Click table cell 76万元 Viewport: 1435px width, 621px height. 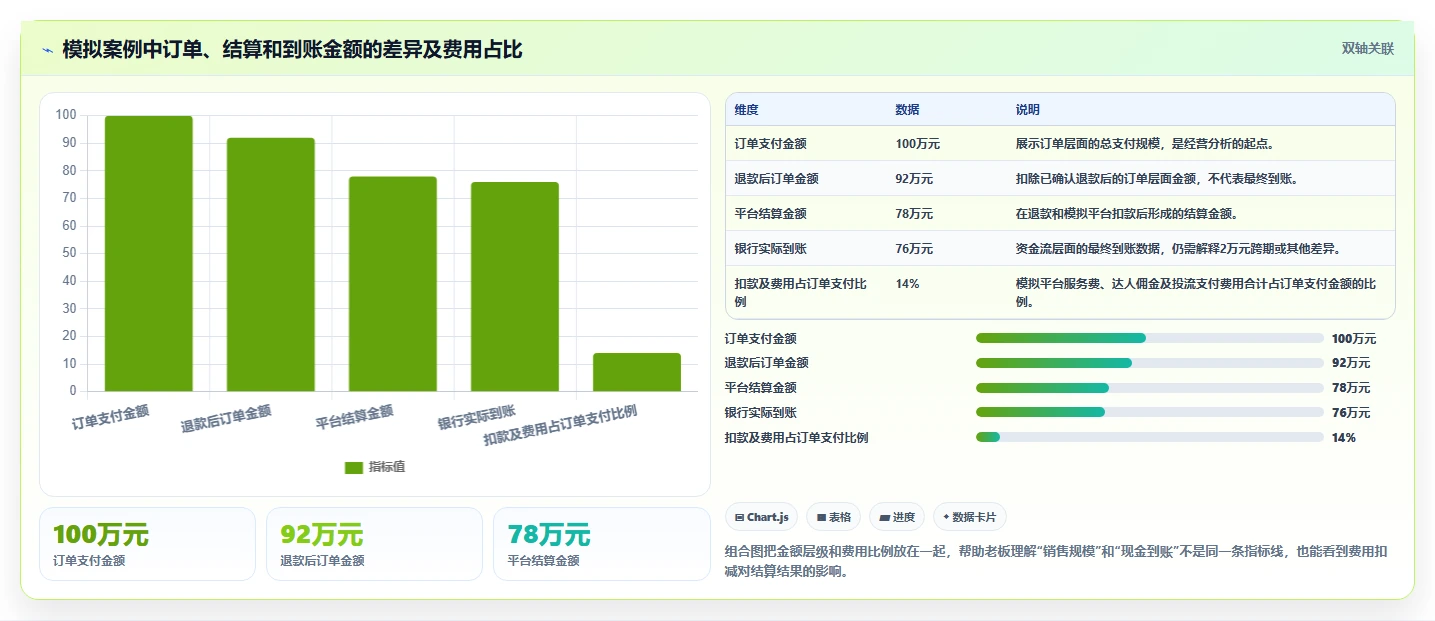914,249
